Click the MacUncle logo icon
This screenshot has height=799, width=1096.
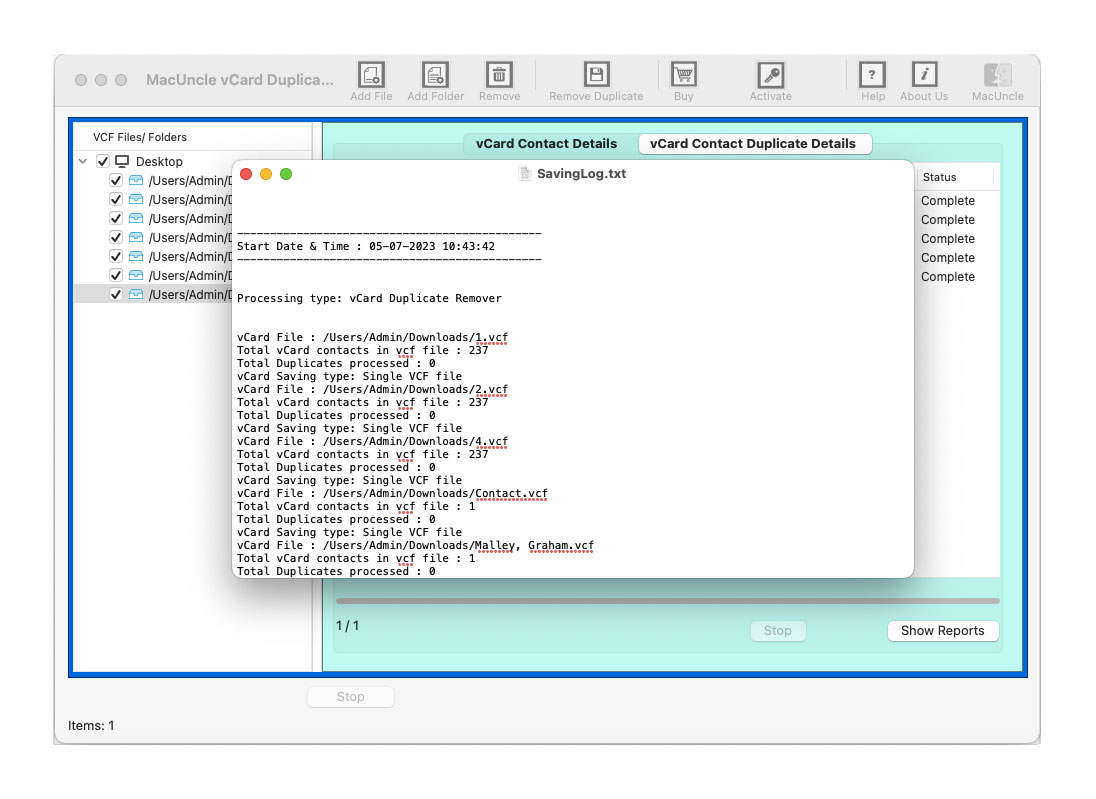[997, 75]
